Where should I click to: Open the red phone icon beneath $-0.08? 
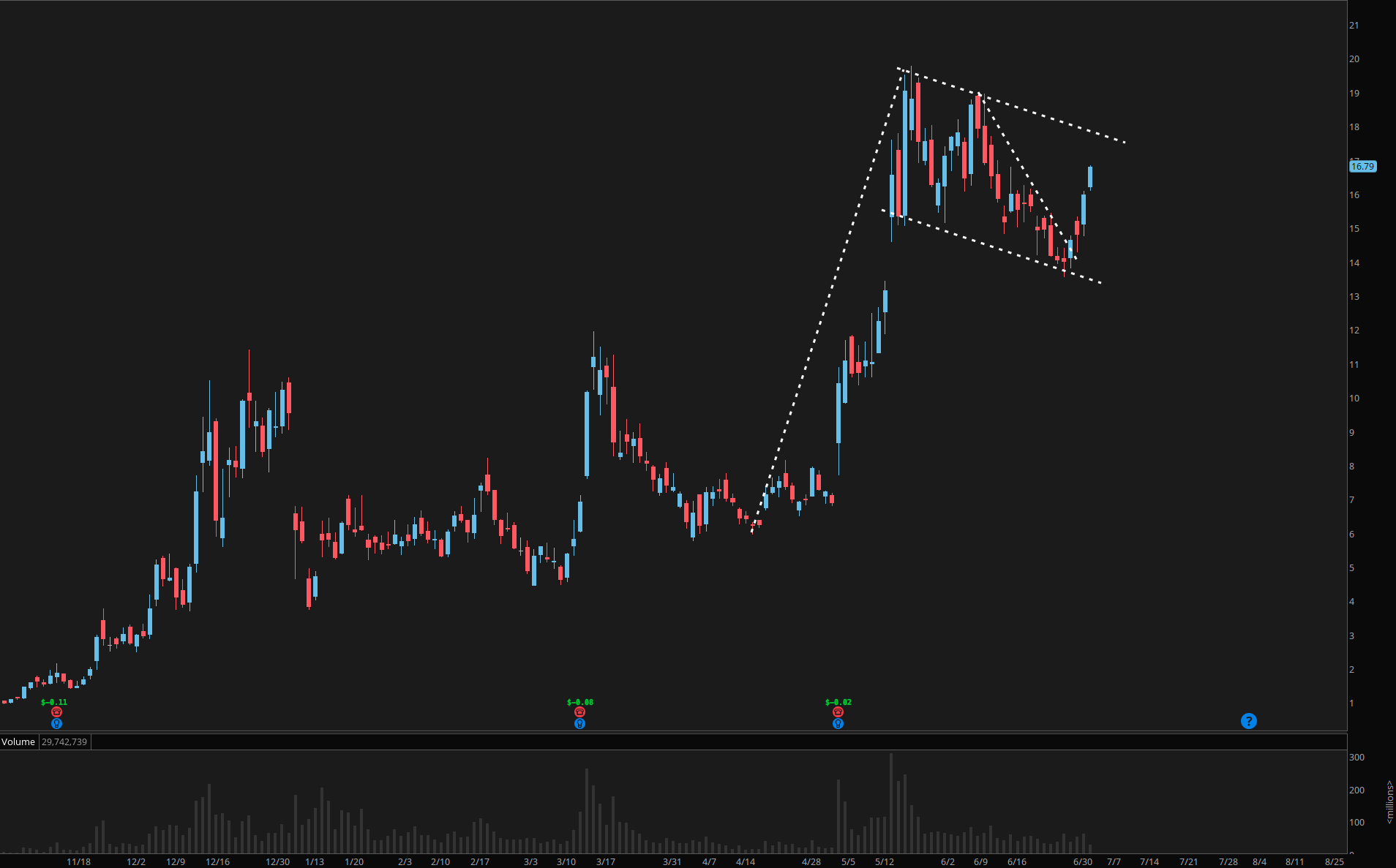click(580, 712)
